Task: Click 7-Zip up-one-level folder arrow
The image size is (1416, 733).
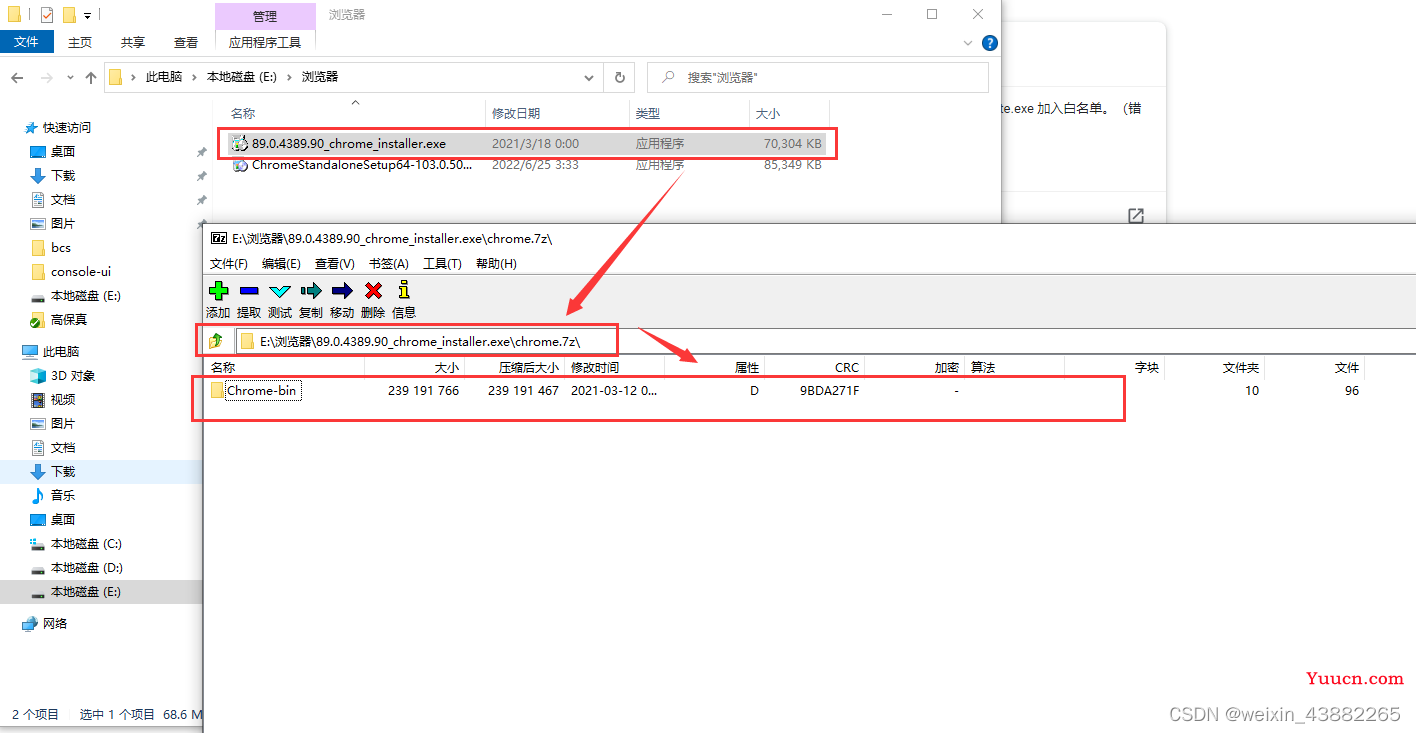Action: 216,341
